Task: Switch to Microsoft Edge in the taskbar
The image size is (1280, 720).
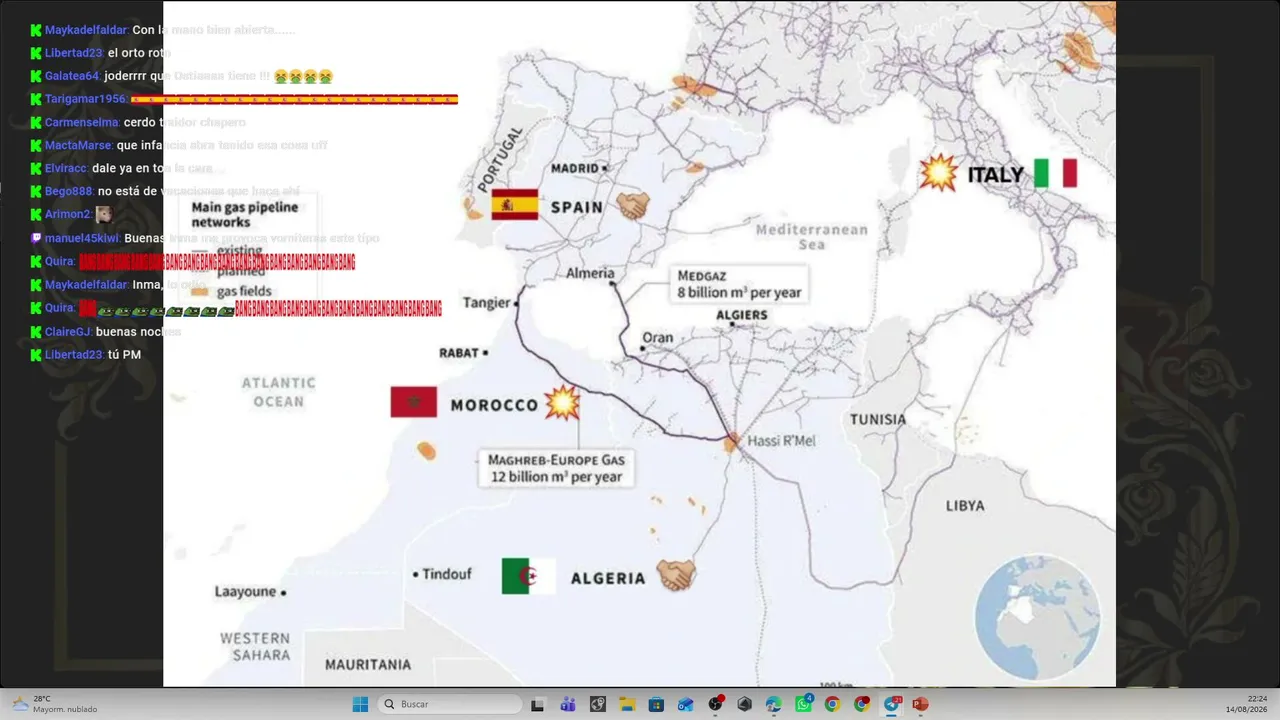Action: [773, 704]
